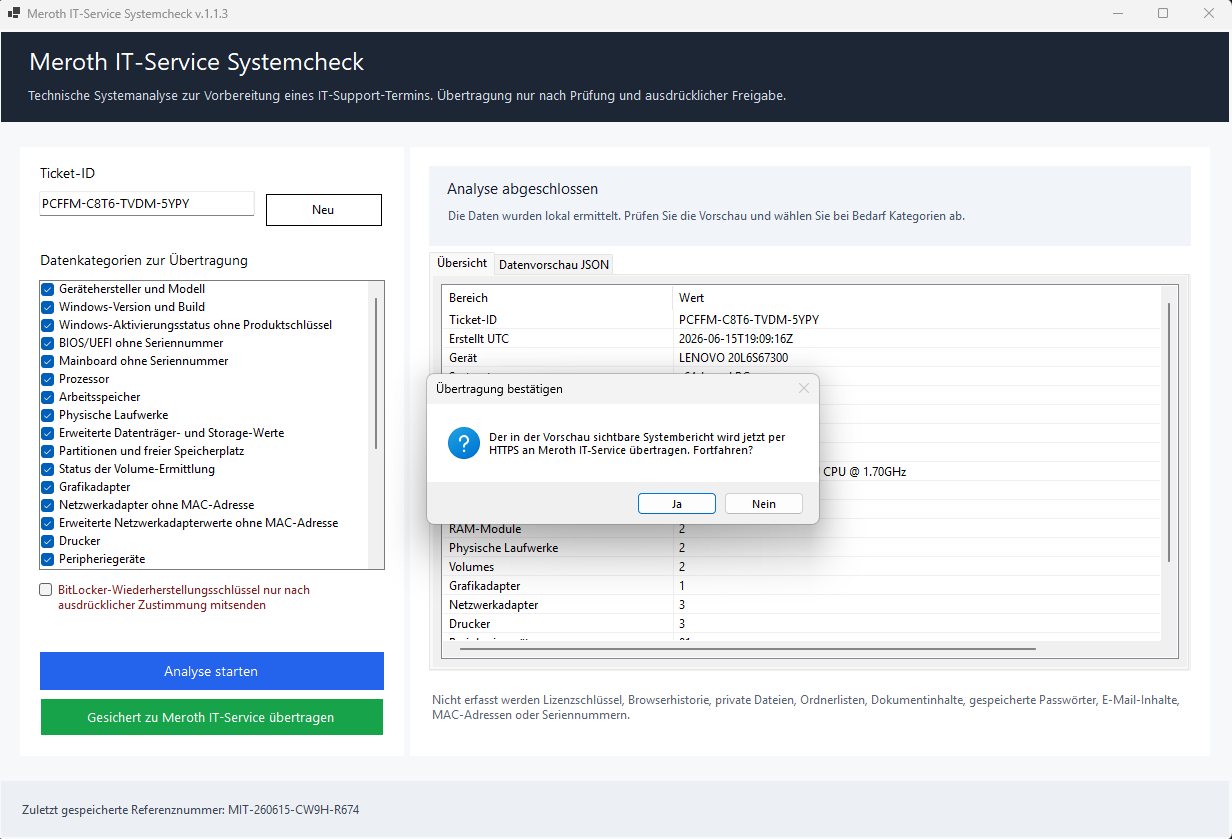Screen dimensions: 1232x839
Task: Maximize the Systemcheck window
Action: click(x=1163, y=14)
